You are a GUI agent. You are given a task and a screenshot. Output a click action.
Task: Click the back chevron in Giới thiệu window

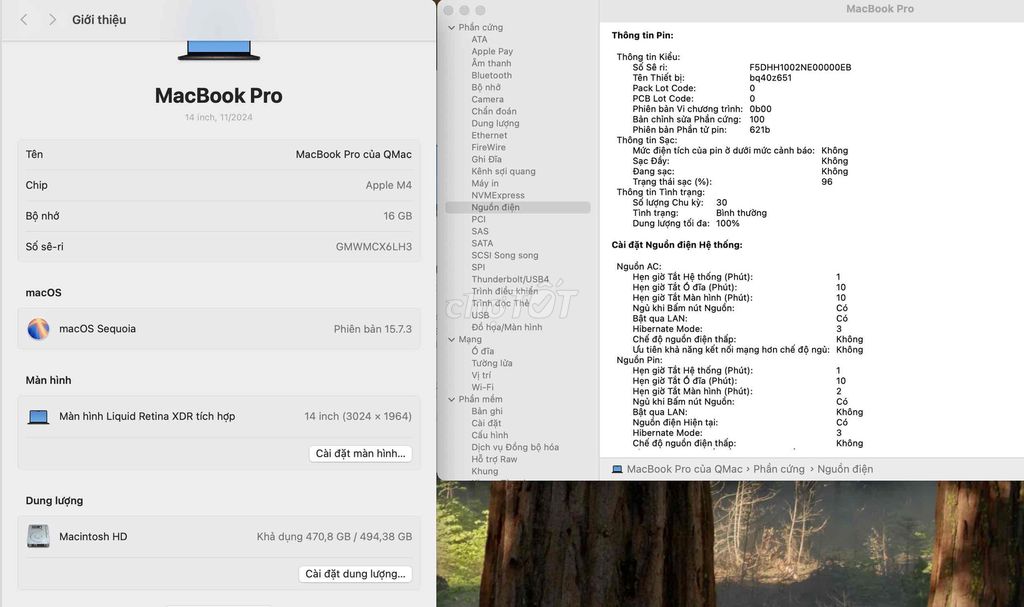pos(22,18)
